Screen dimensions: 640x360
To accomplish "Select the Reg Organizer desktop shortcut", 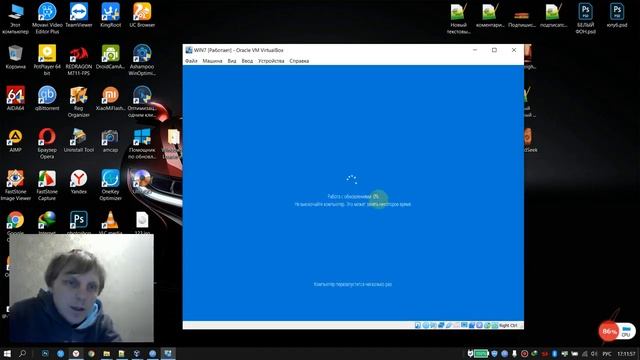I will [x=79, y=102].
